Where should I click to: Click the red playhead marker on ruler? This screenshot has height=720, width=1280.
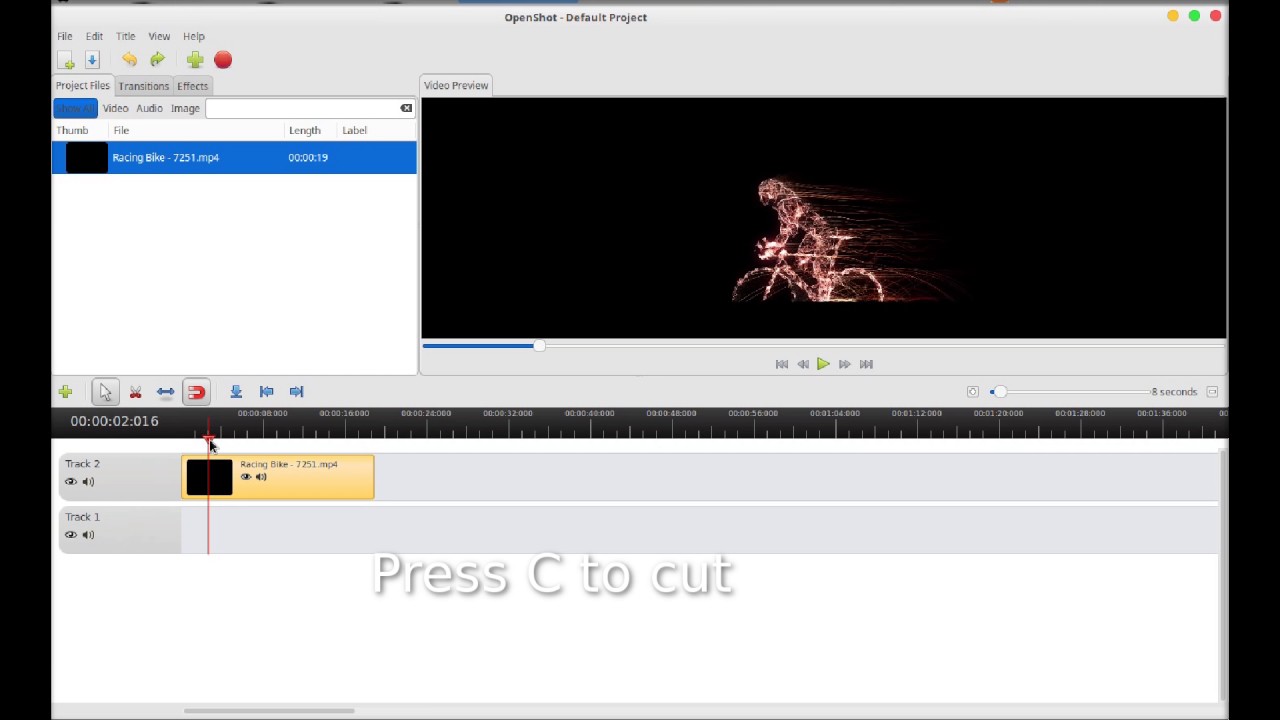tap(208, 439)
